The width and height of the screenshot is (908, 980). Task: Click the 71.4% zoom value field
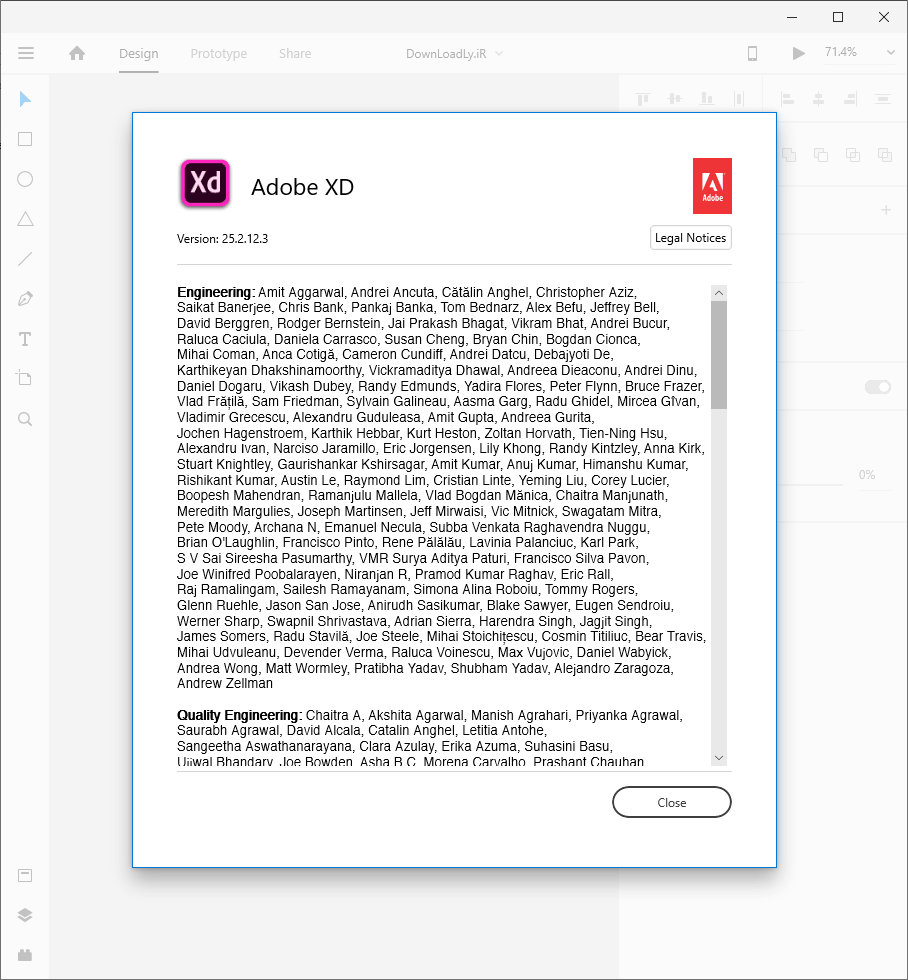841,52
